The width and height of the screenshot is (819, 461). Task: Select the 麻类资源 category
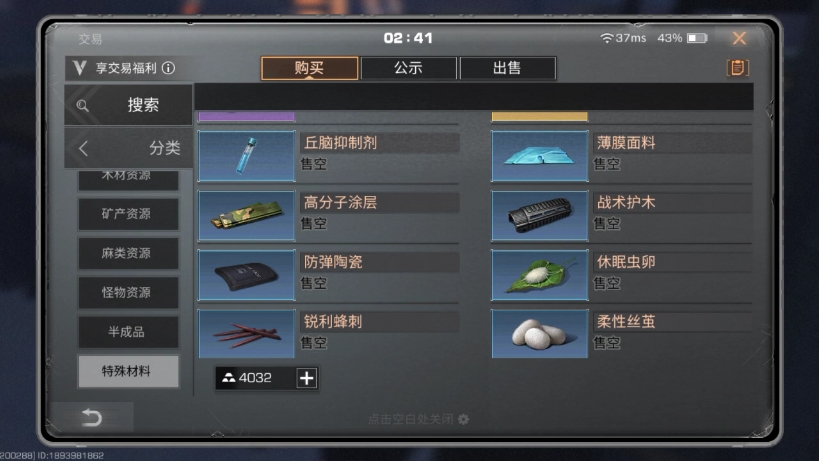tap(128, 253)
